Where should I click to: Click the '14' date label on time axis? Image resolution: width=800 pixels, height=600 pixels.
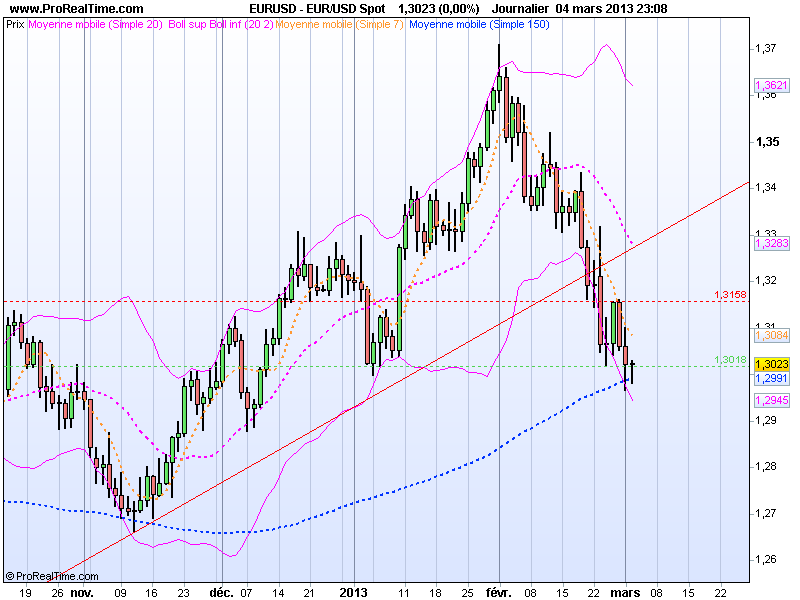278,592
